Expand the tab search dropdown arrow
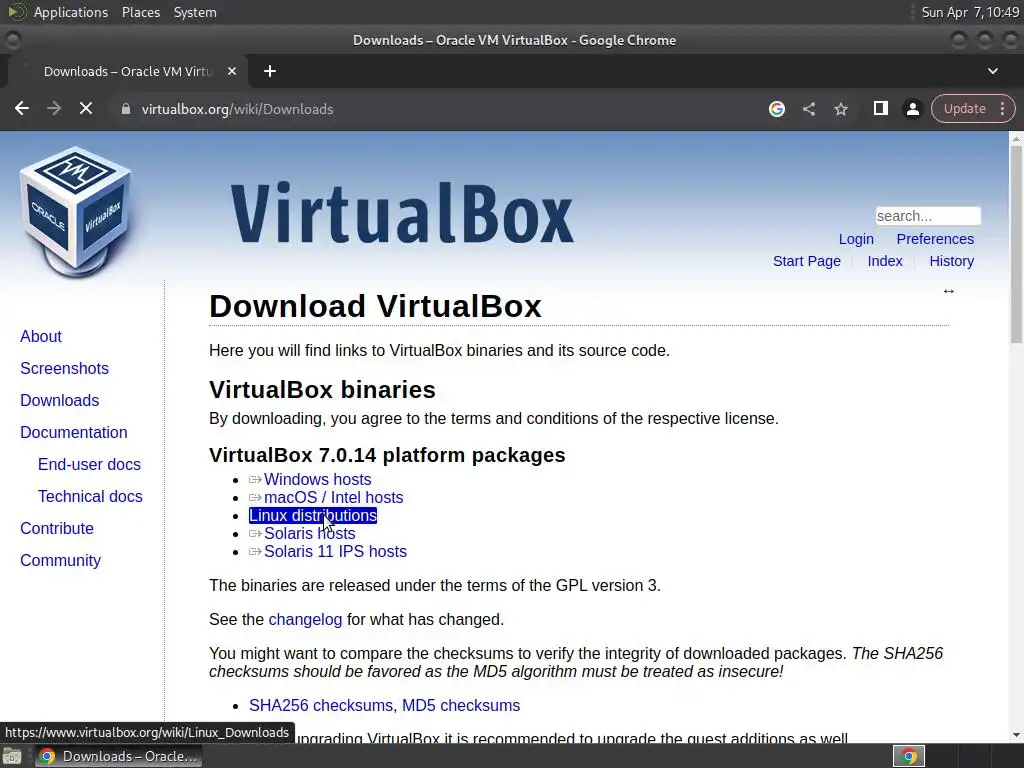 (x=993, y=71)
